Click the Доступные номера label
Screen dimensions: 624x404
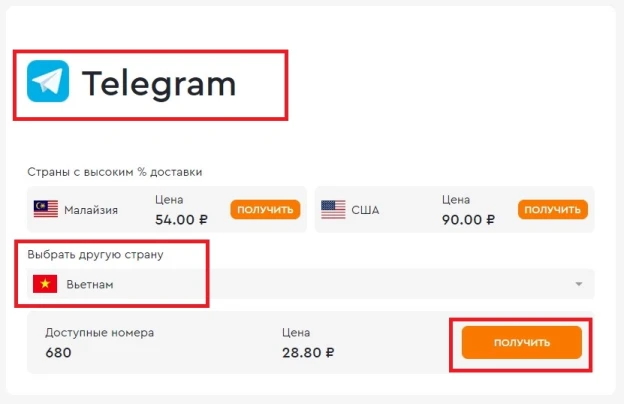point(99,332)
